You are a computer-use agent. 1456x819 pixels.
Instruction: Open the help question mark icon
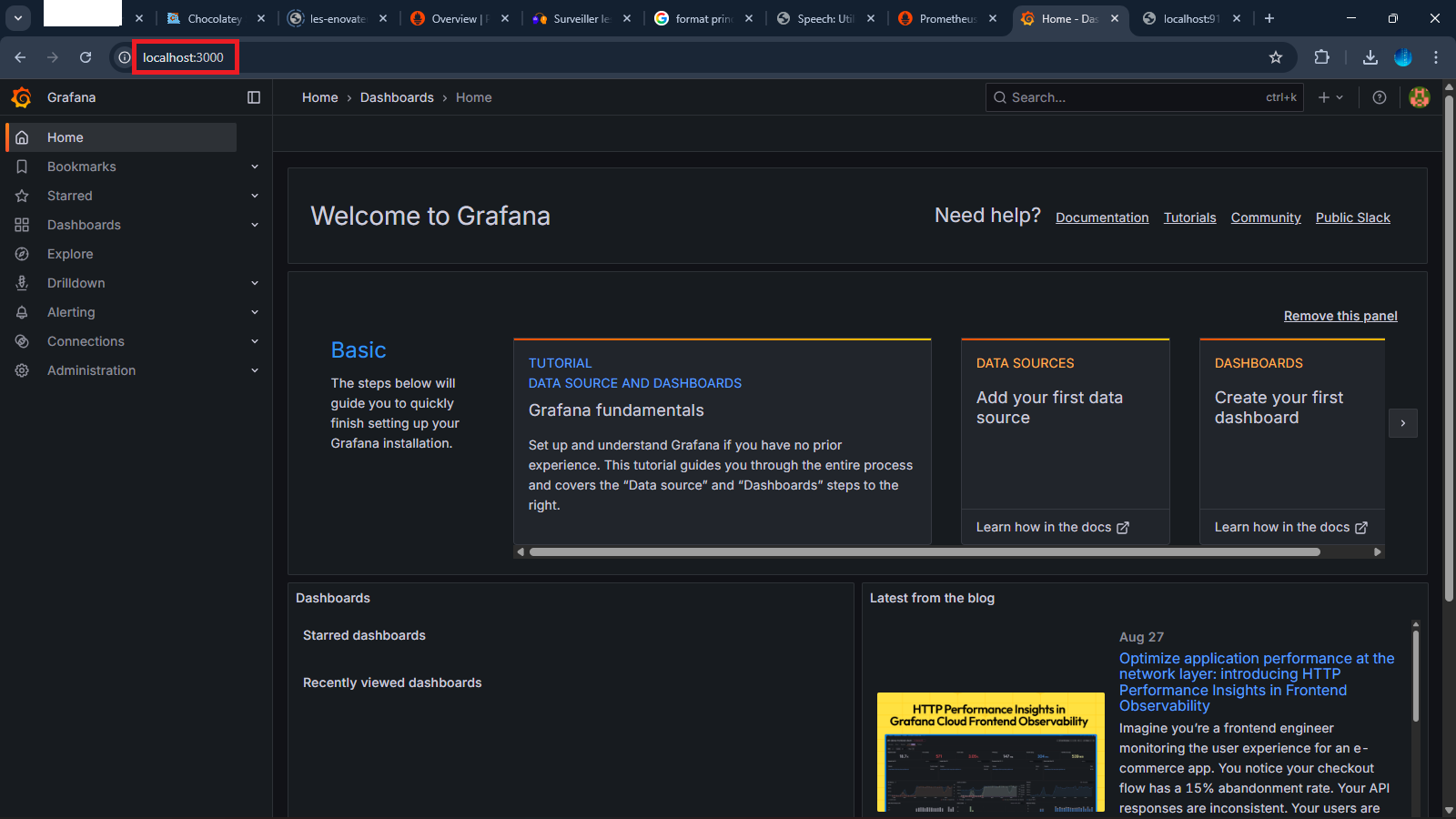click(1380, 97)
